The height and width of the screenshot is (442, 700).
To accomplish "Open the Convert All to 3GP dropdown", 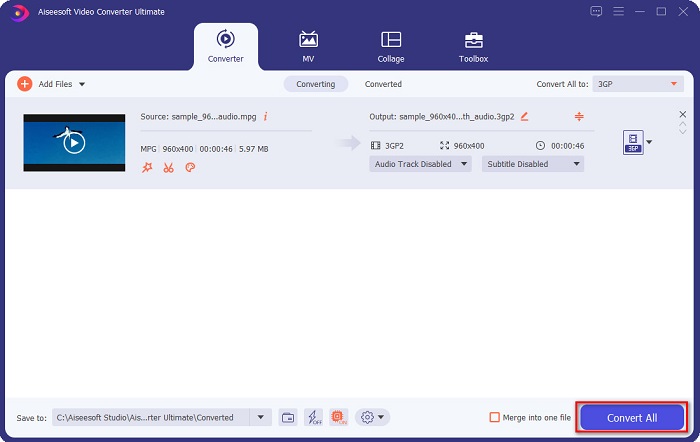I will 638,84.
